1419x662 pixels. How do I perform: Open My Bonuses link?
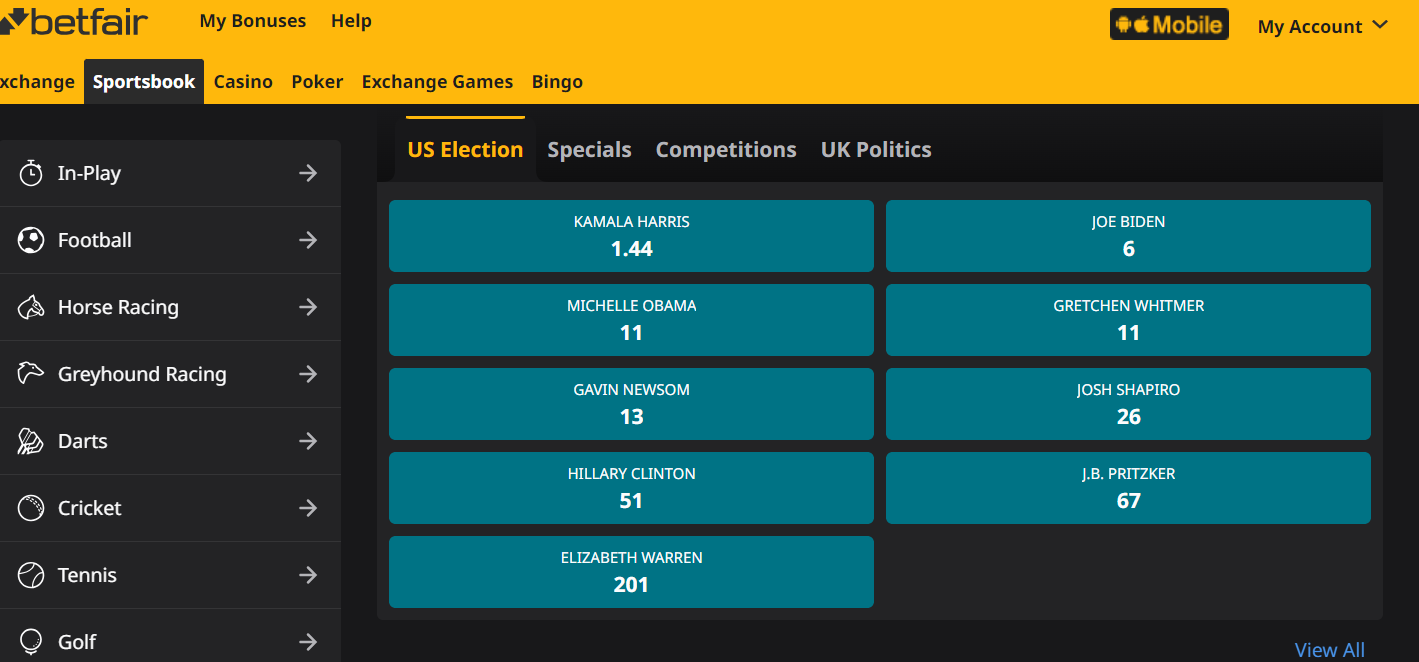click(253, 21)
